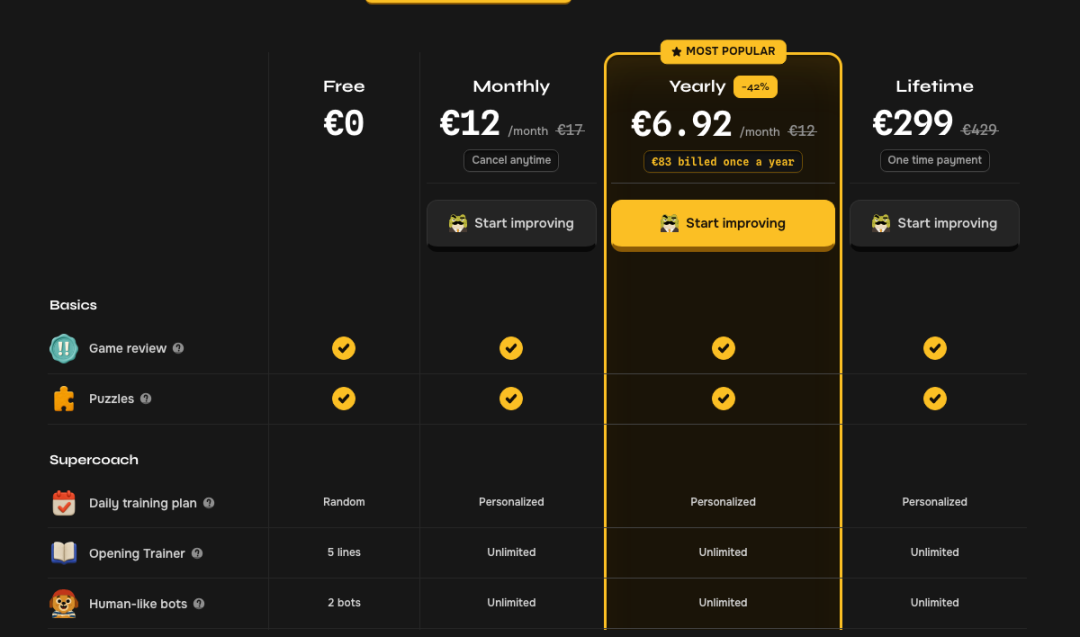
Task: Start improving with the Lifetime plan
Action: point(934,224)
